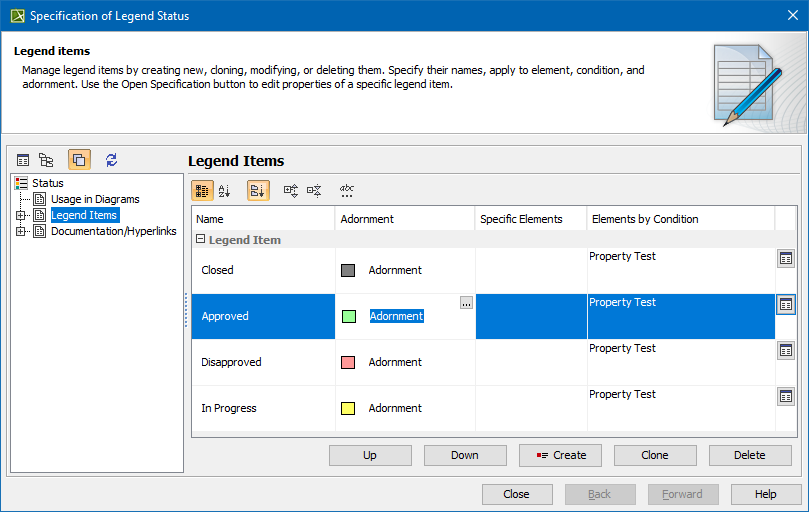The image size is (809, 512).
Task: Switch to the tree structure view icon
Action: (46, 160)
